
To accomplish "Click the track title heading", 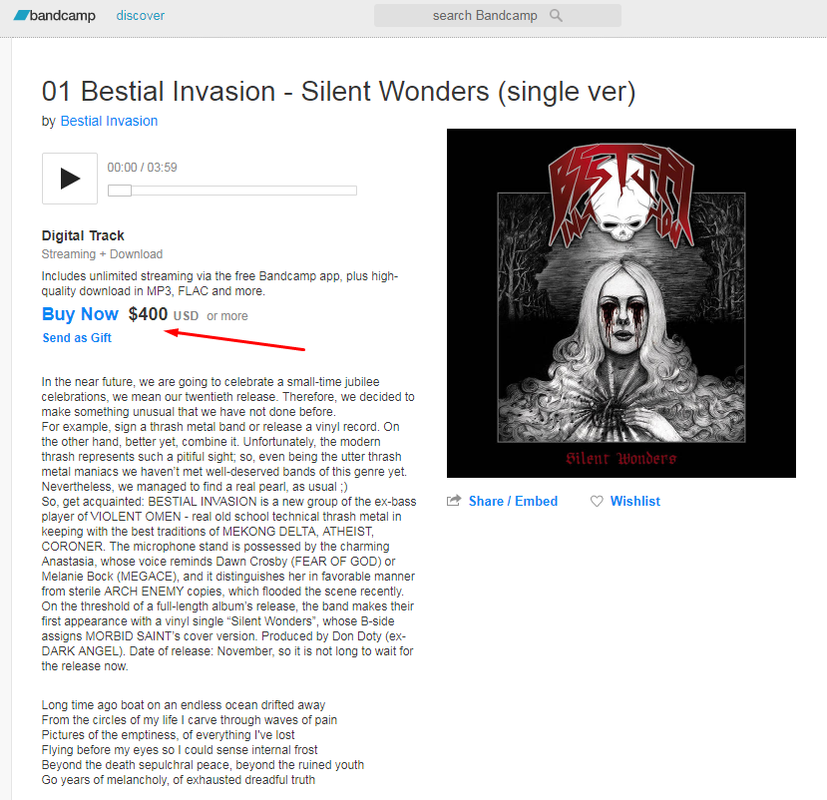I will [x=339, y=91].
